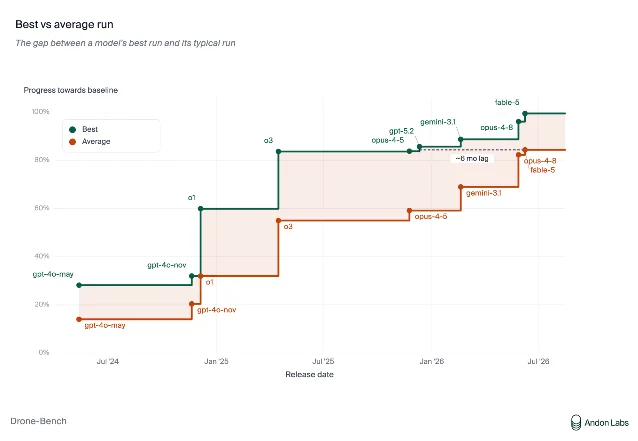The image size is (638, 441).
Task: Click the green o1 data point
Action: [200, 208]
